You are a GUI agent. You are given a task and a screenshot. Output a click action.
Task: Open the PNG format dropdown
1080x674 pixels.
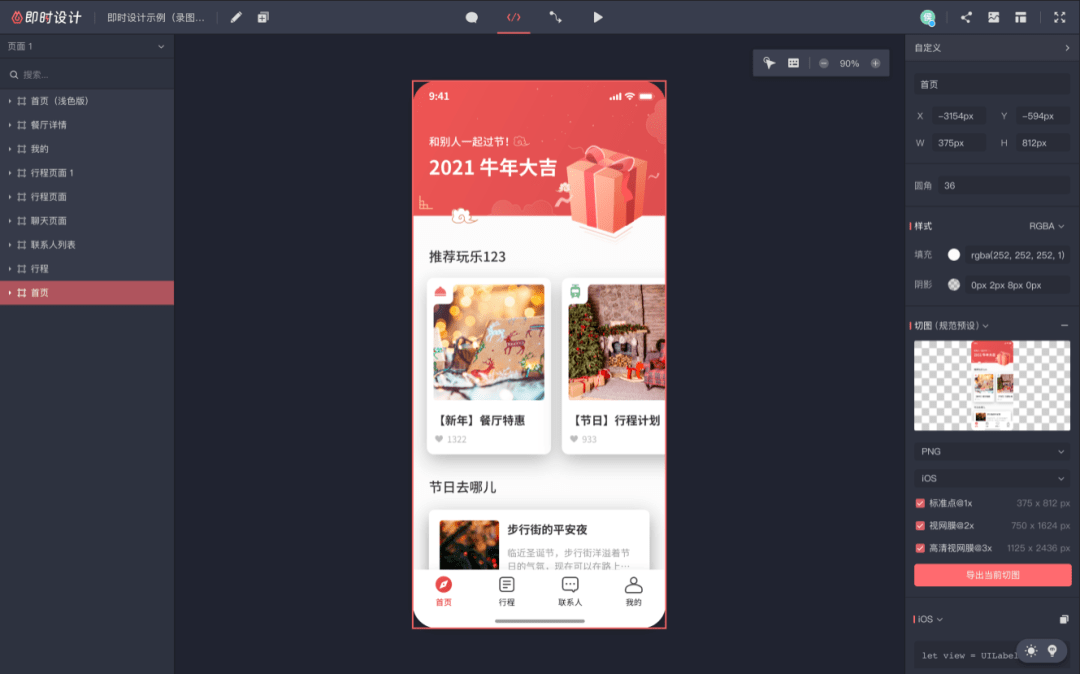(992, 452)
